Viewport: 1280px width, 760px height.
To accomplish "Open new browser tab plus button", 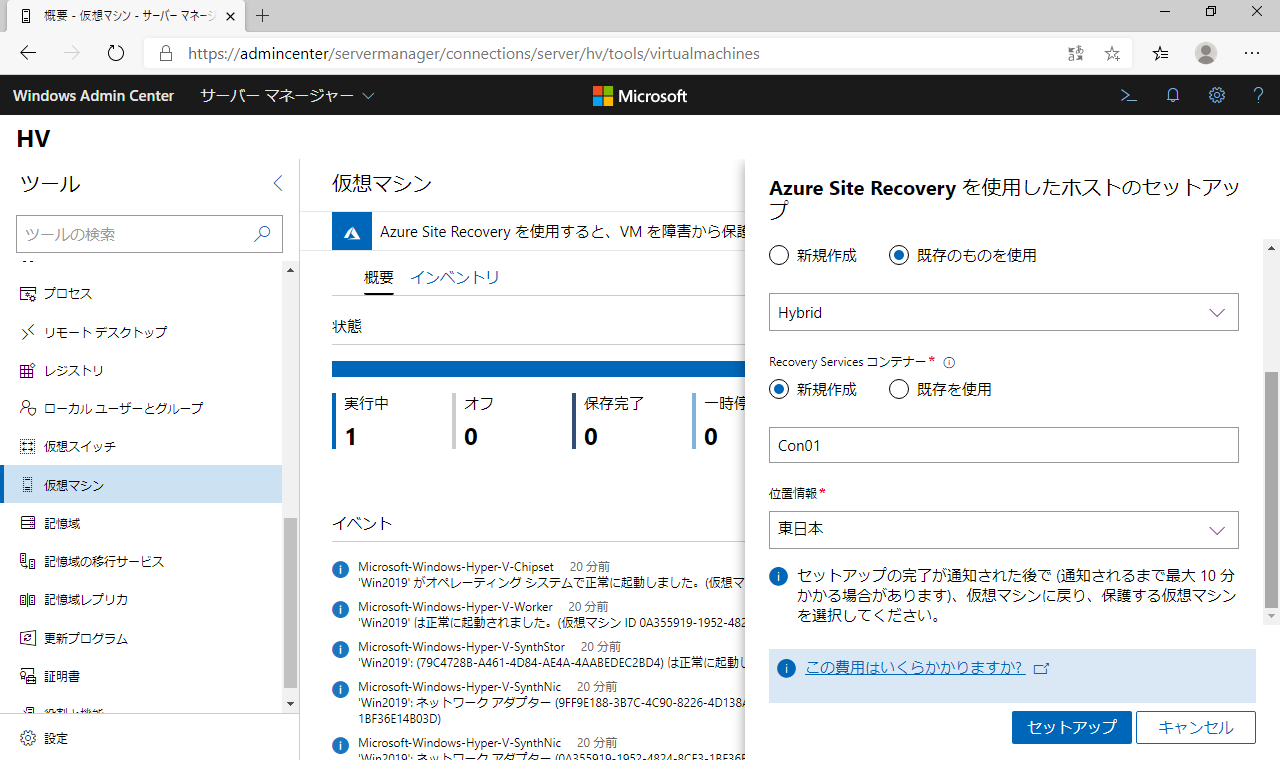I will click(263, 16).
